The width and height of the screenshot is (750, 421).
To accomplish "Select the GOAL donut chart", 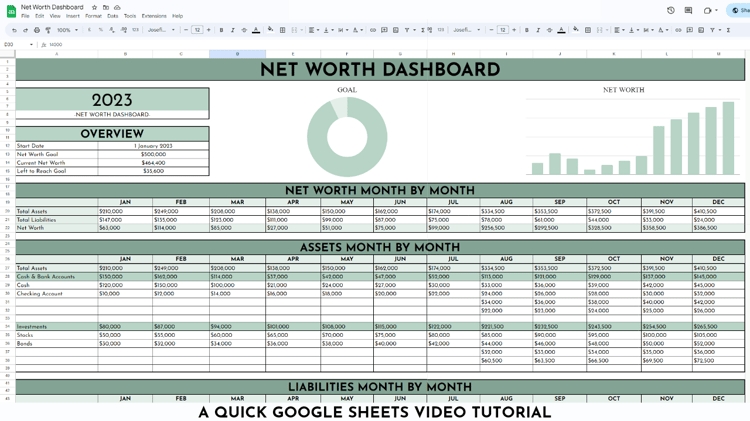I will coord(347,137).
